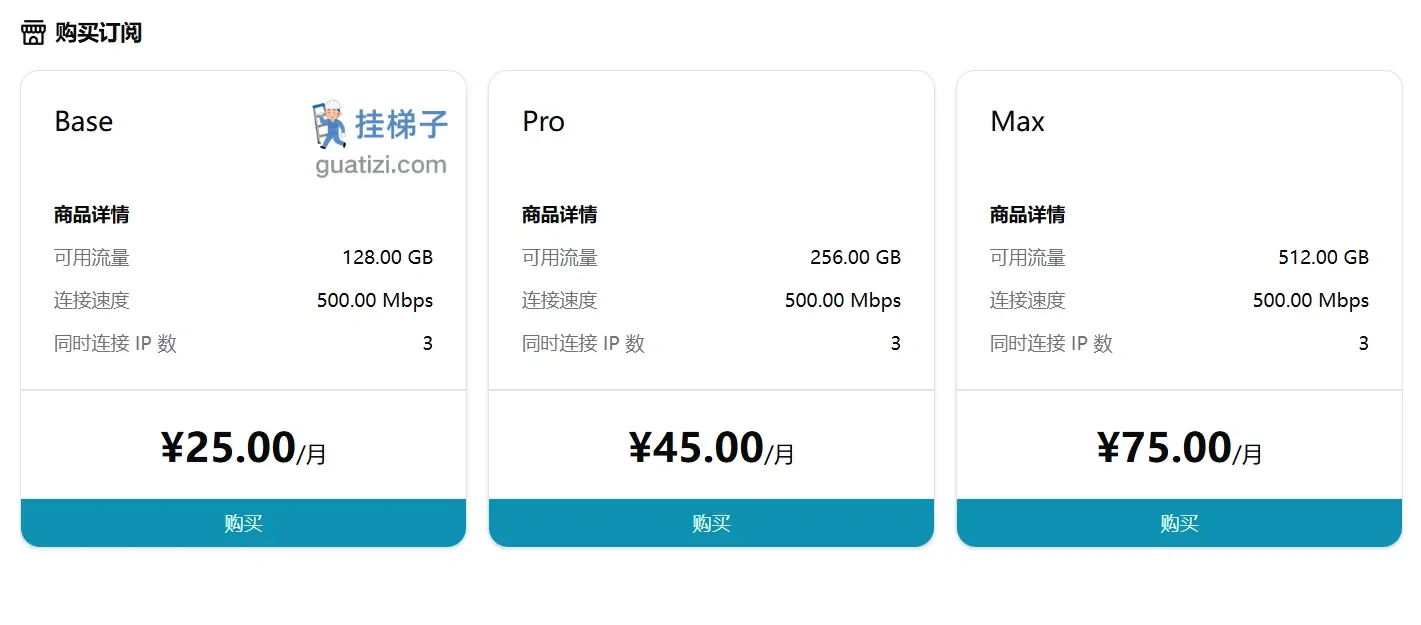Click the 128.00 GB traffic value
1421x625 pixels.
tap(387, 257)
